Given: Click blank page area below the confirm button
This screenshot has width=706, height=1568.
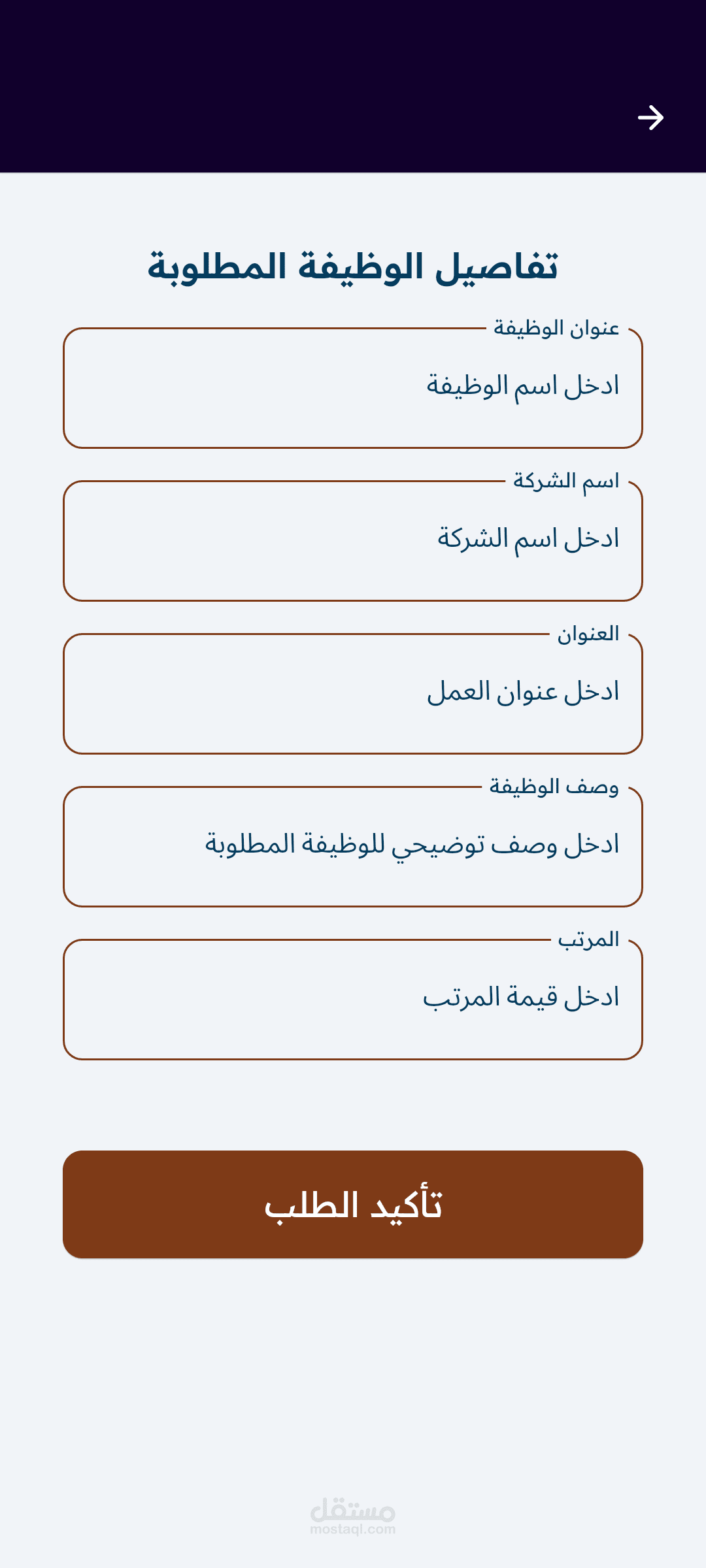Looking at the screenshot, I should point(353,1372).
